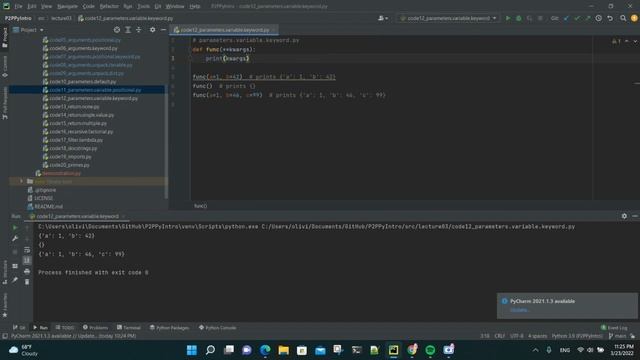Open the TODO tool window tab
This screenshot has width=640, height=360.
(x=65, y=327)
